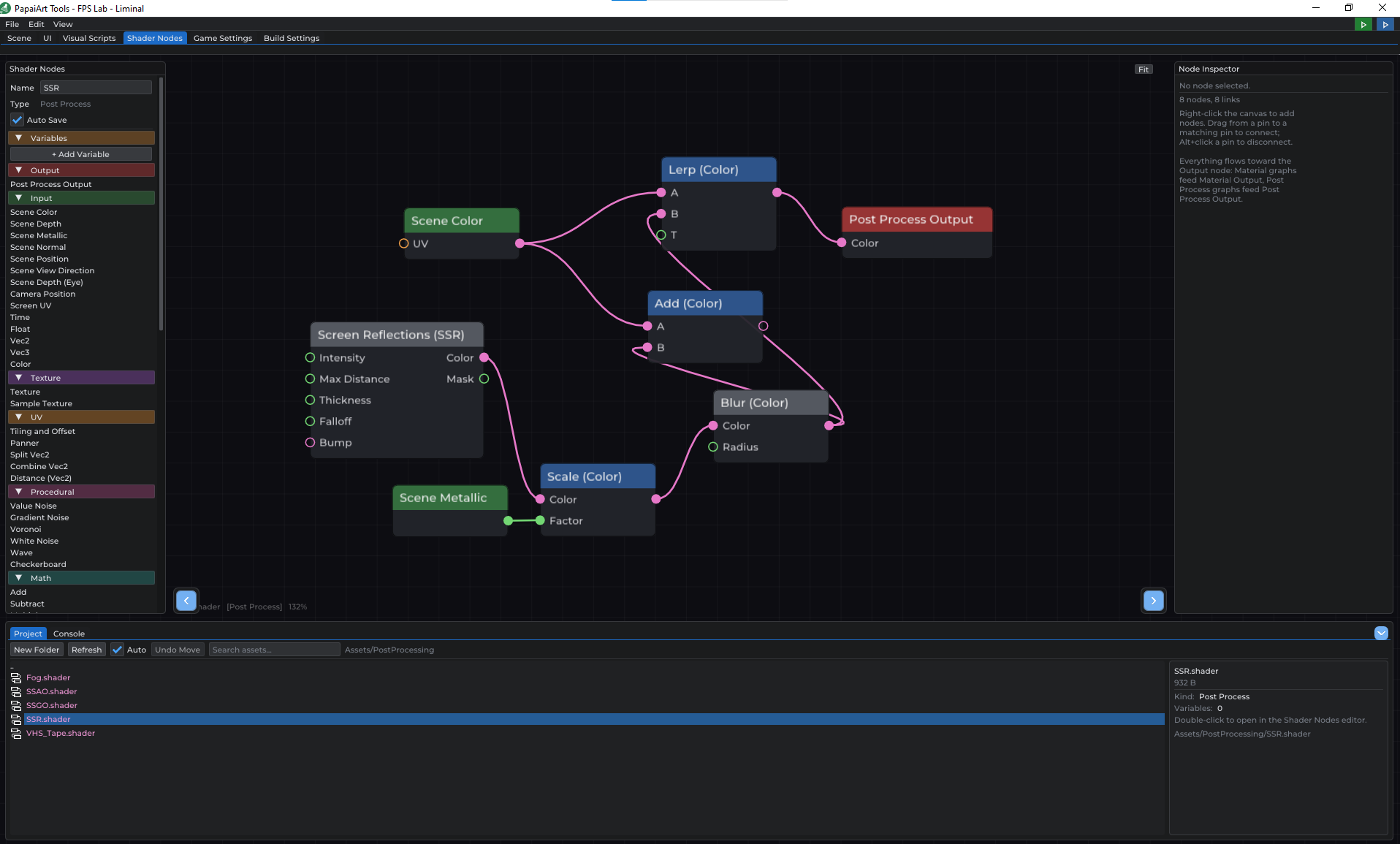
Task: Switch to the Build Settings tab
Action: pos(292,38)
